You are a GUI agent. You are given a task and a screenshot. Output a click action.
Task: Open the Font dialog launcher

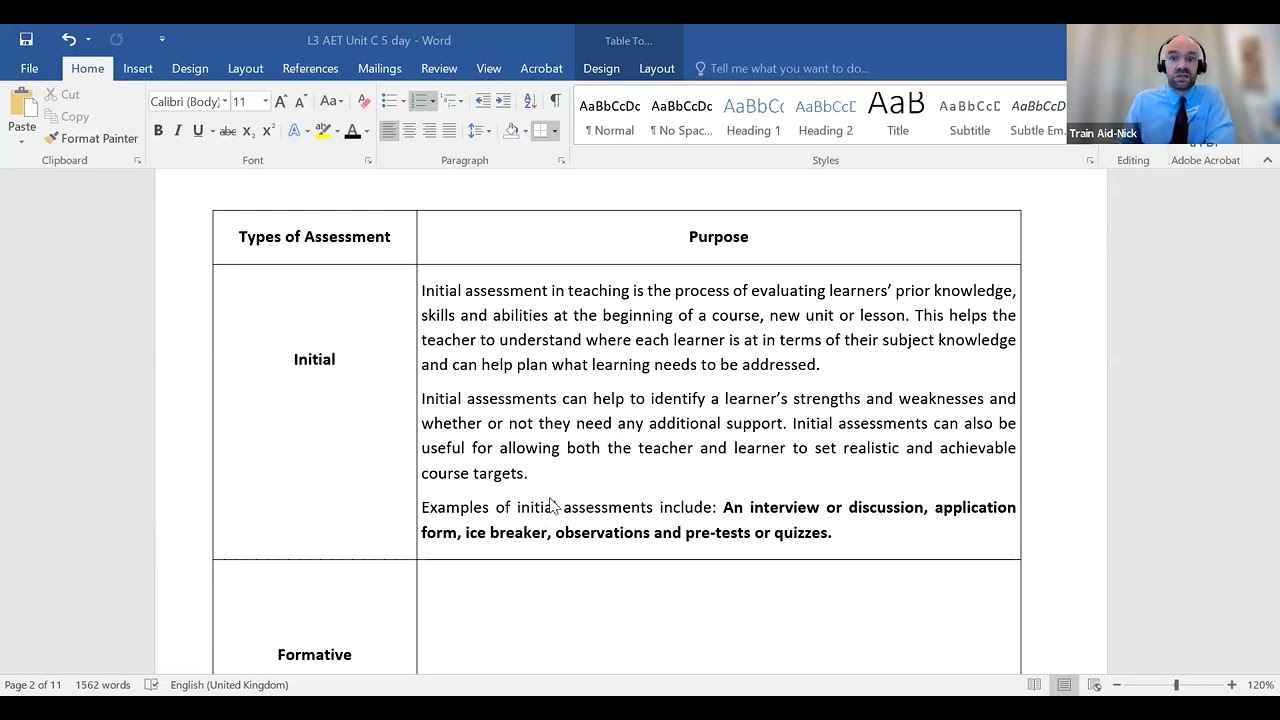(x=368, y=160)
